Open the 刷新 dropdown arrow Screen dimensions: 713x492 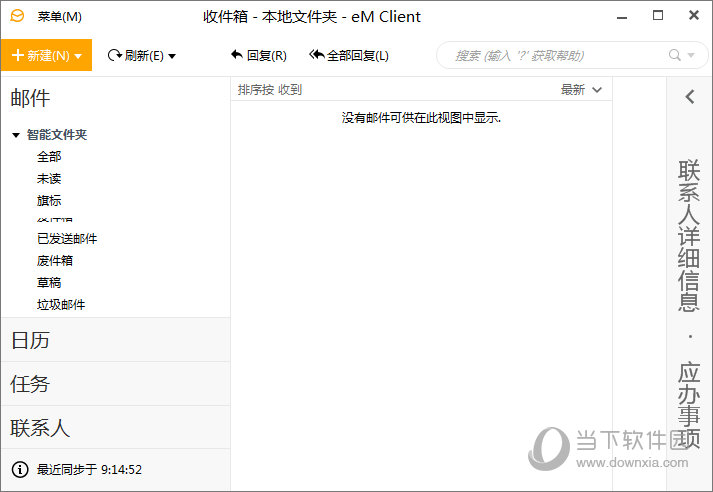pos(172,56)
